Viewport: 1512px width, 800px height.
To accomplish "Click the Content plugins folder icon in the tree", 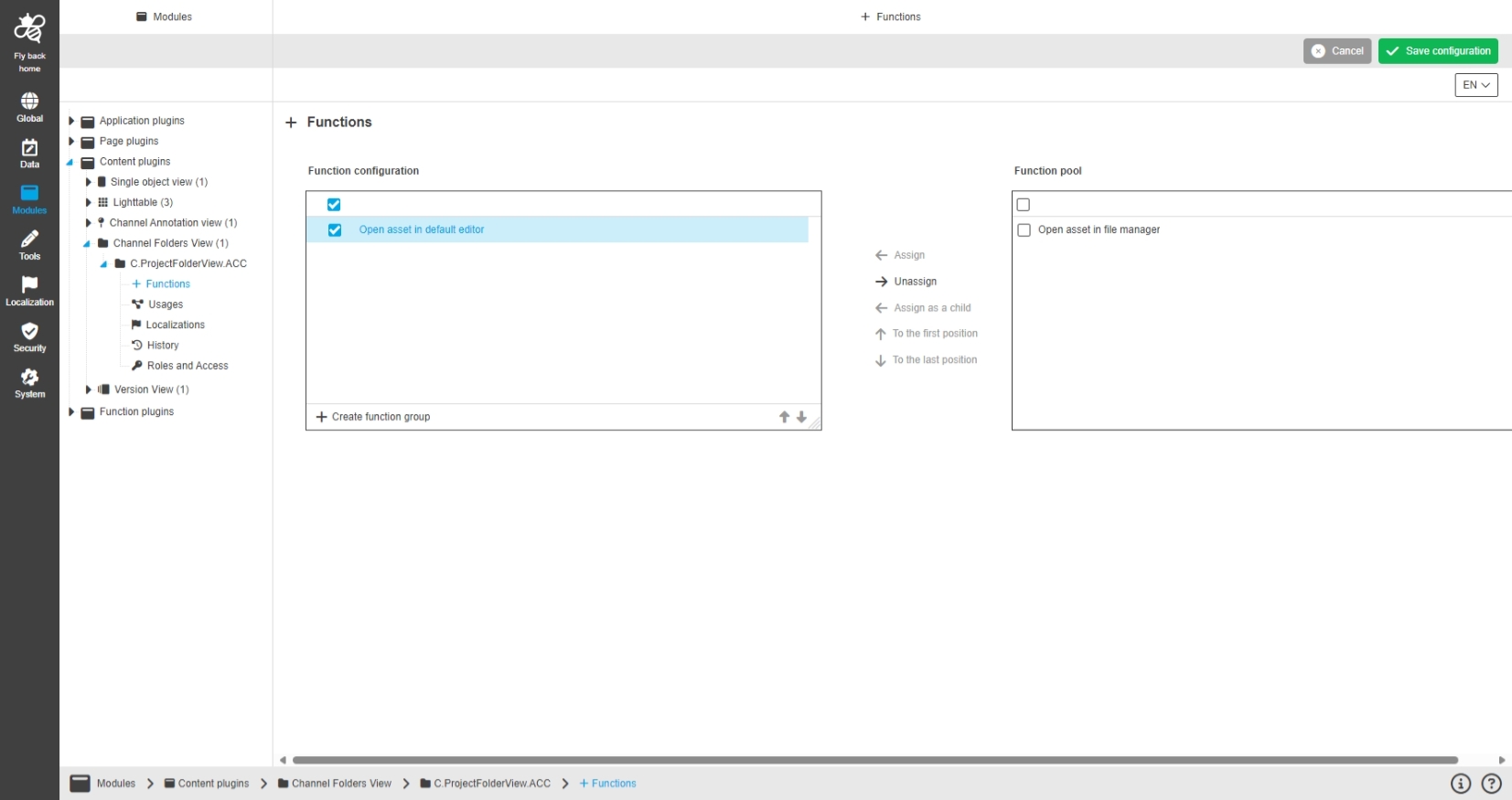I will point(88,163).
